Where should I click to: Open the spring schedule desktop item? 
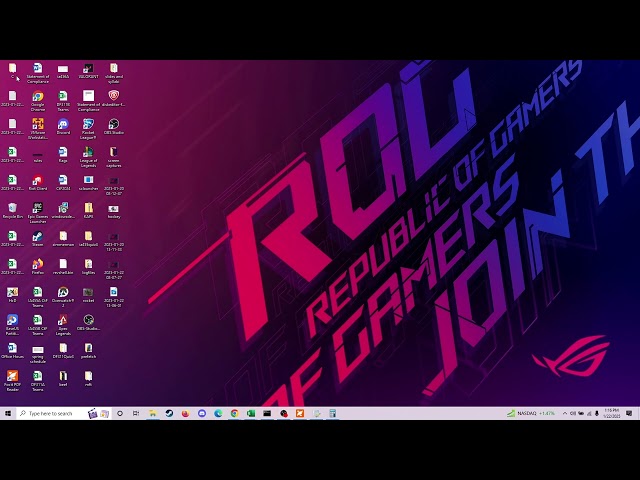38,353
